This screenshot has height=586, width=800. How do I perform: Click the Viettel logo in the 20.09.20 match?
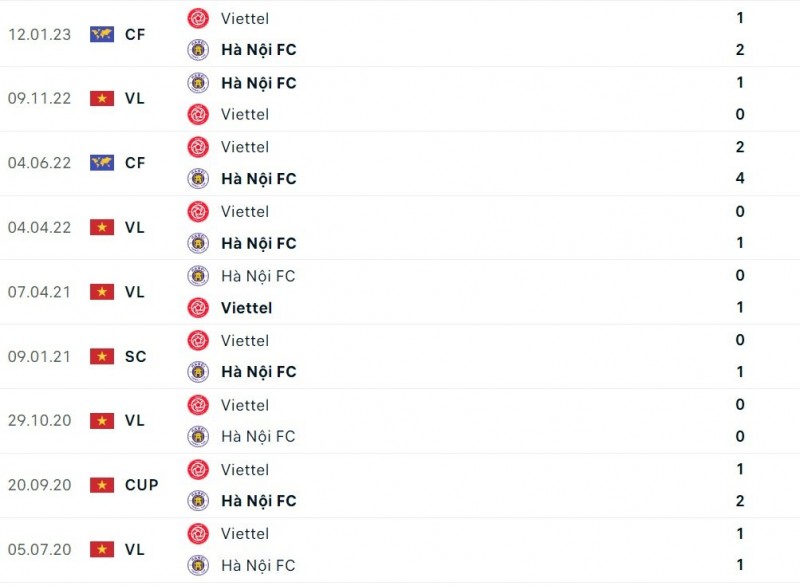198,469
